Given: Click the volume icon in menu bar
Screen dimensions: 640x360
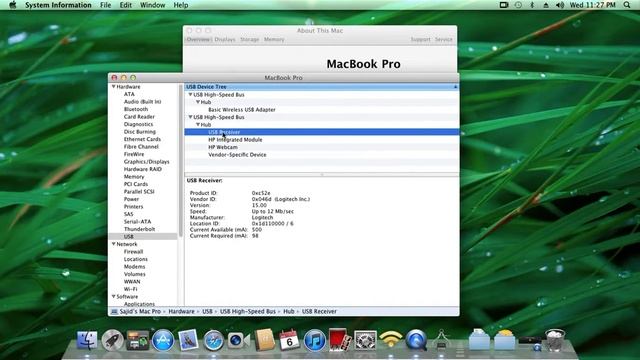Looking at the screenshot, I should click(x=560, y=5).
